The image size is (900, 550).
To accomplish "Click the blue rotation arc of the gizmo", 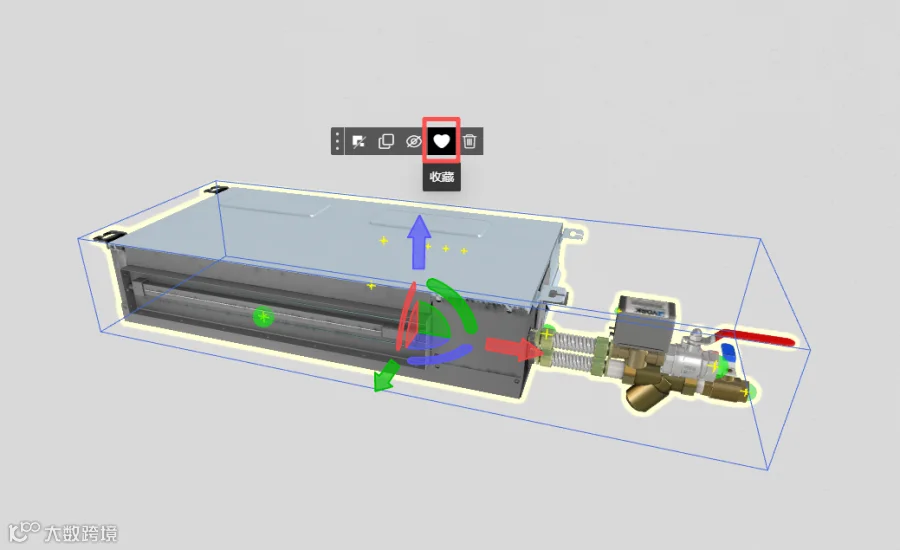I will pyautogui.click(x=439, y=355).
